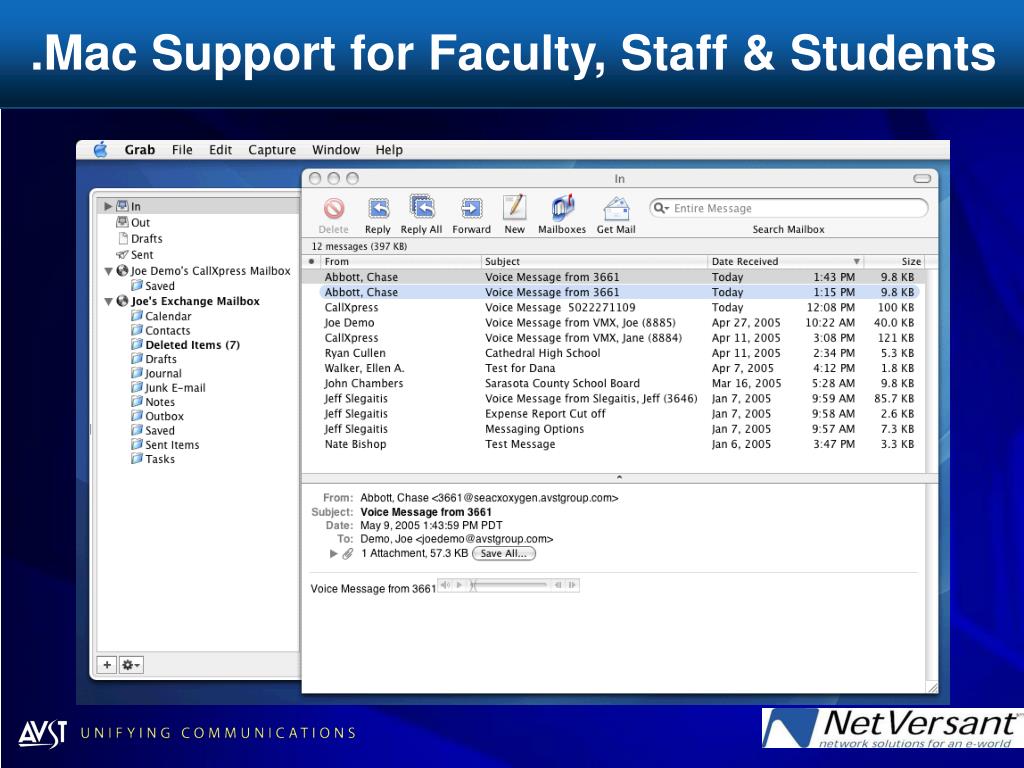The width and height of the screenshot is (1024, 768).
Task: Play the voice message attachment
Action: (459, 585)
